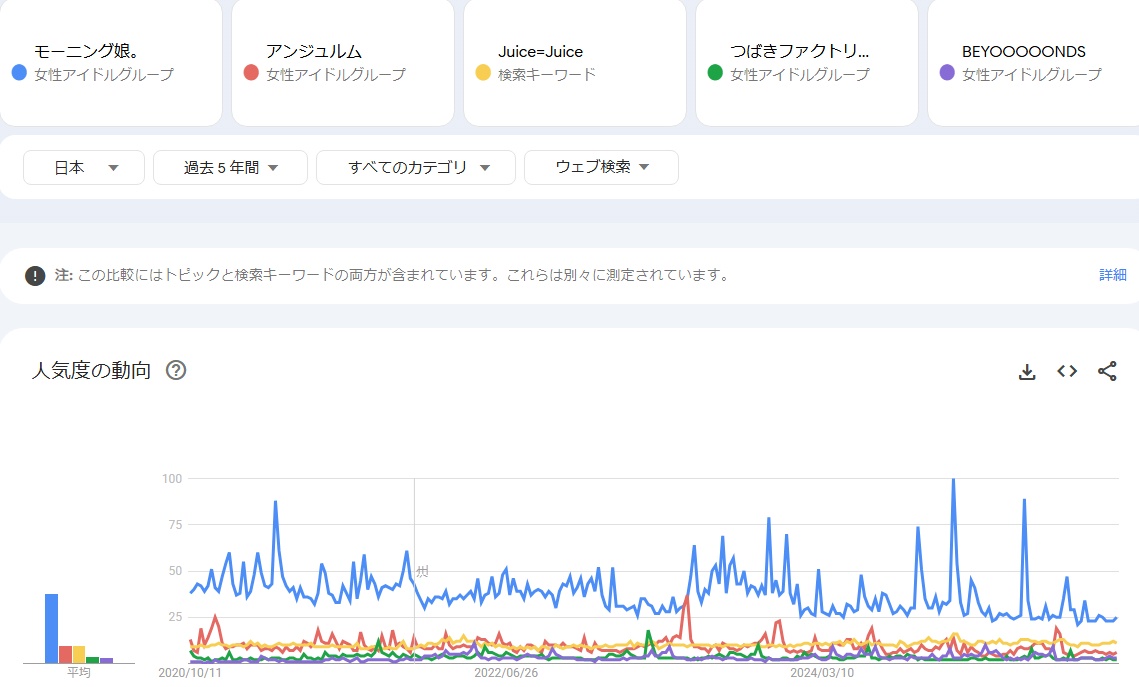Open the help icon beside 人気度の動向
Image resolution: width=1139 pixels, height=687 pixels.
[x=176, y=371]
